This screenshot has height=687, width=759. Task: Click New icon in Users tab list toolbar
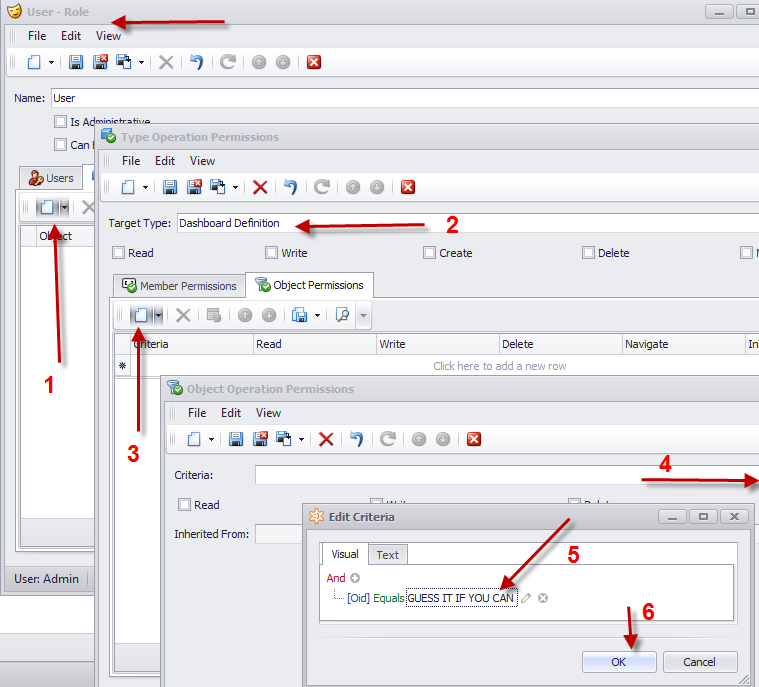(x=46, y=208)
